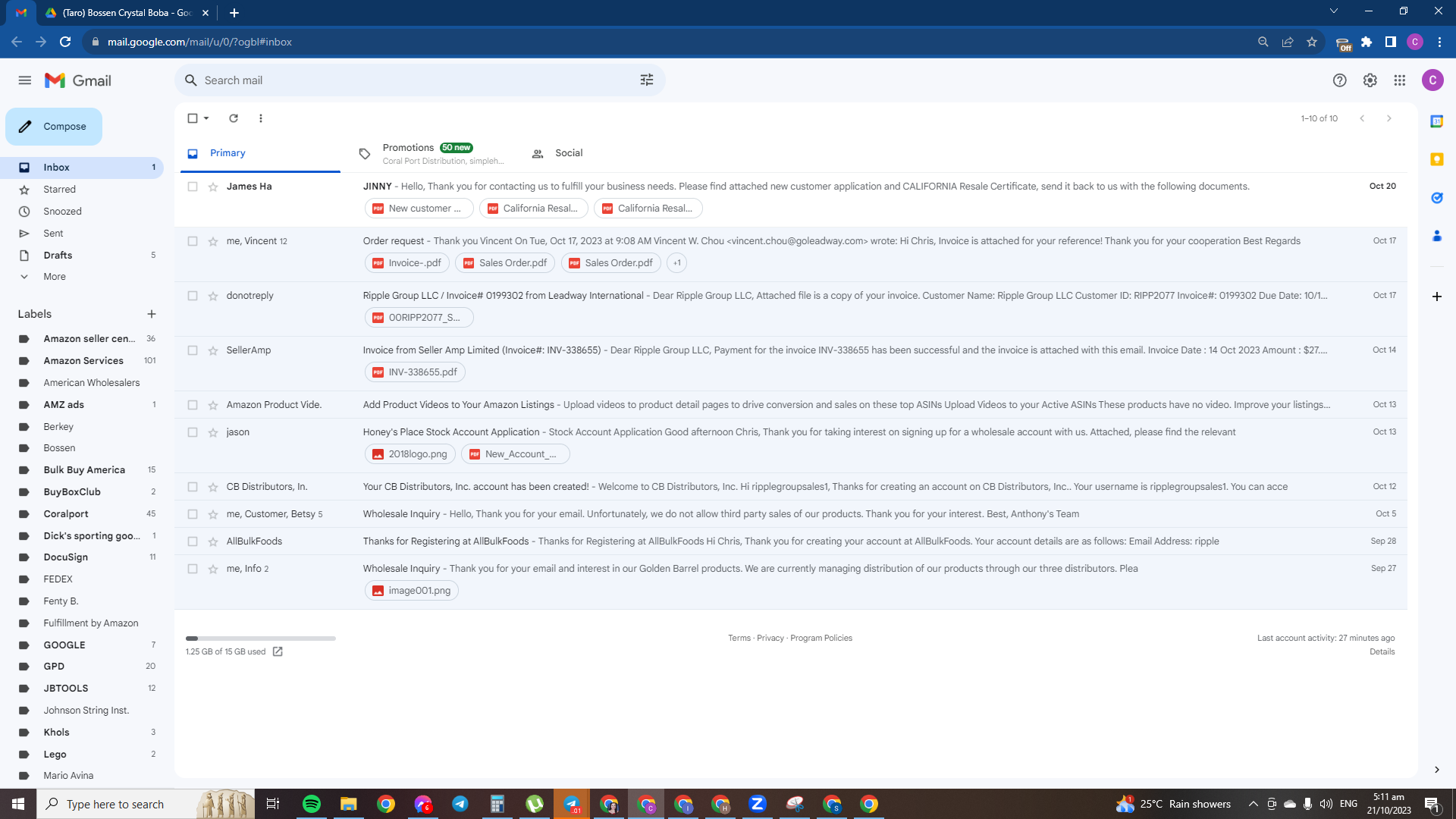Open the Terms link
The height and width of the screenshot is (819, 1456).
739,639
